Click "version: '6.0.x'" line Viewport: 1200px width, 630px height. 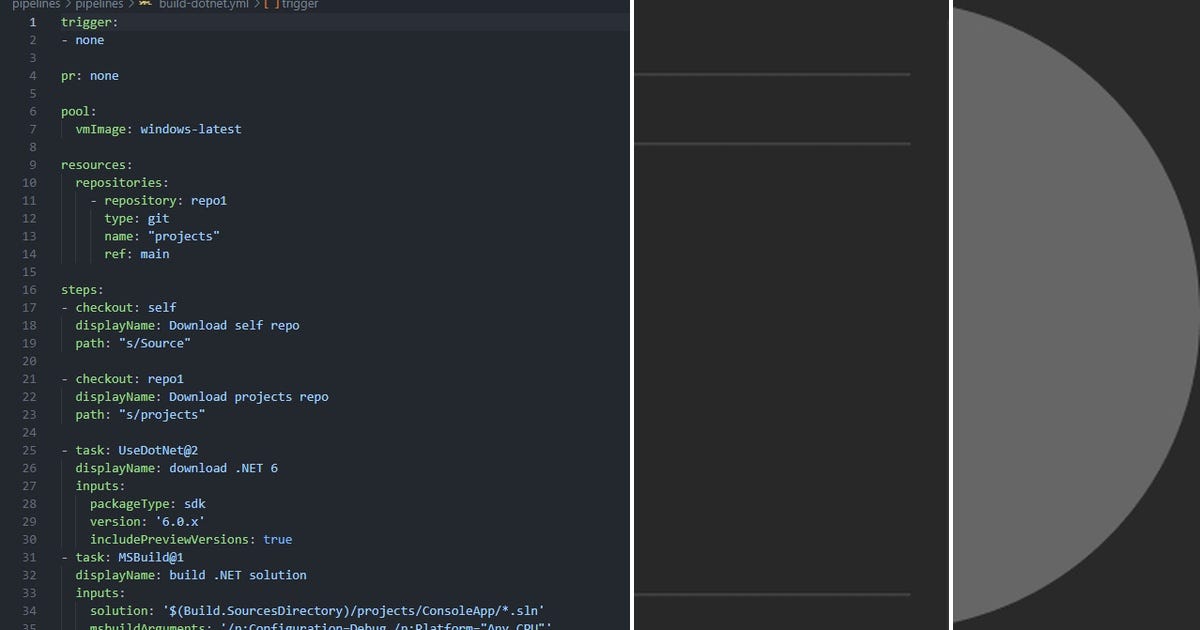click(x=147, y=522)
